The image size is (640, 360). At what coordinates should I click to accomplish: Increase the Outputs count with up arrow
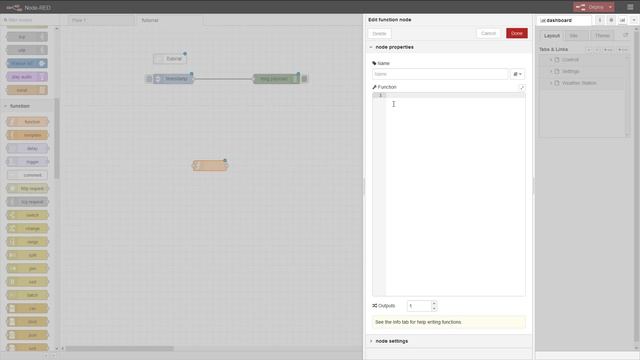434,303
